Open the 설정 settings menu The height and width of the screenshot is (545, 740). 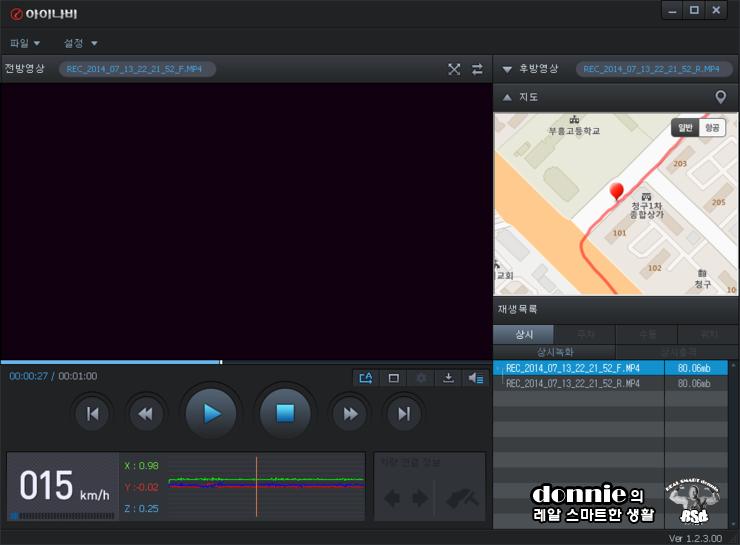(x=80, y=43)
